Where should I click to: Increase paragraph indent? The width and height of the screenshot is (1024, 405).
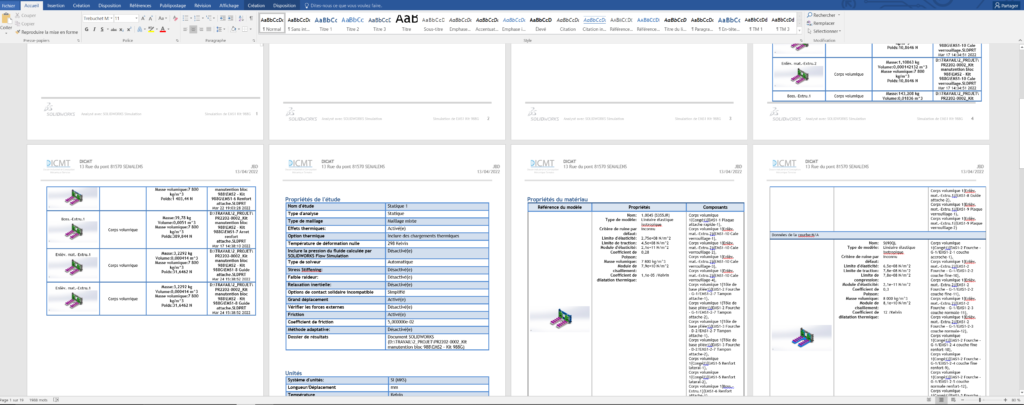tap(231, 18)
